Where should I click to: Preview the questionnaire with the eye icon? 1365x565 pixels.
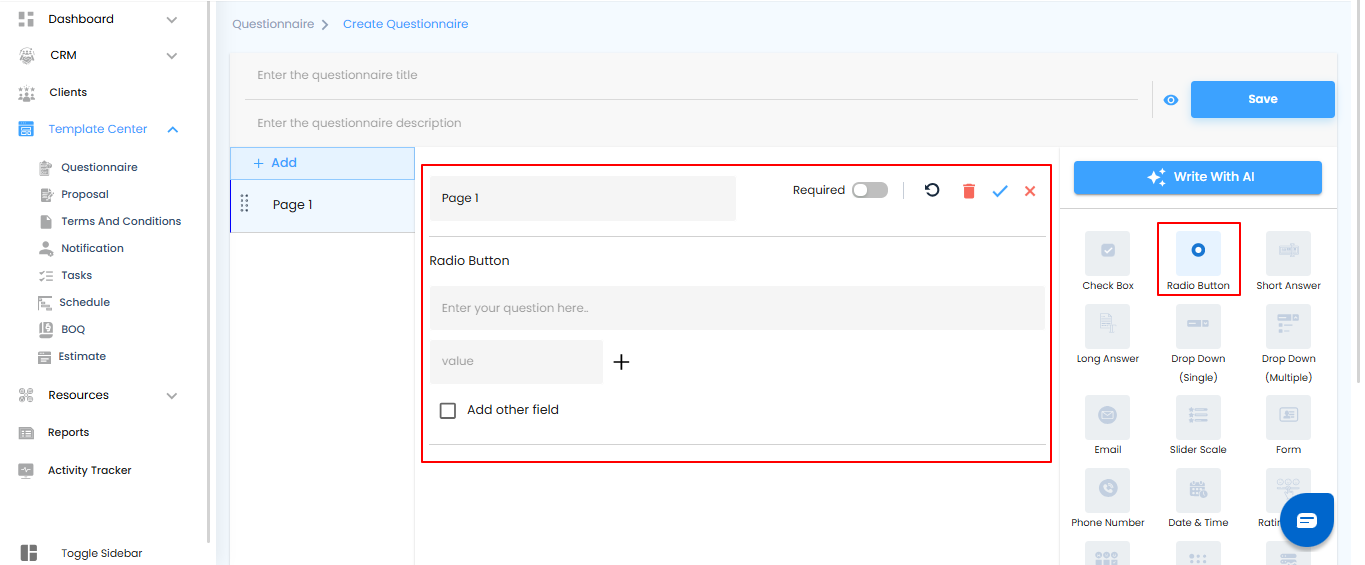pos(1171,100)
